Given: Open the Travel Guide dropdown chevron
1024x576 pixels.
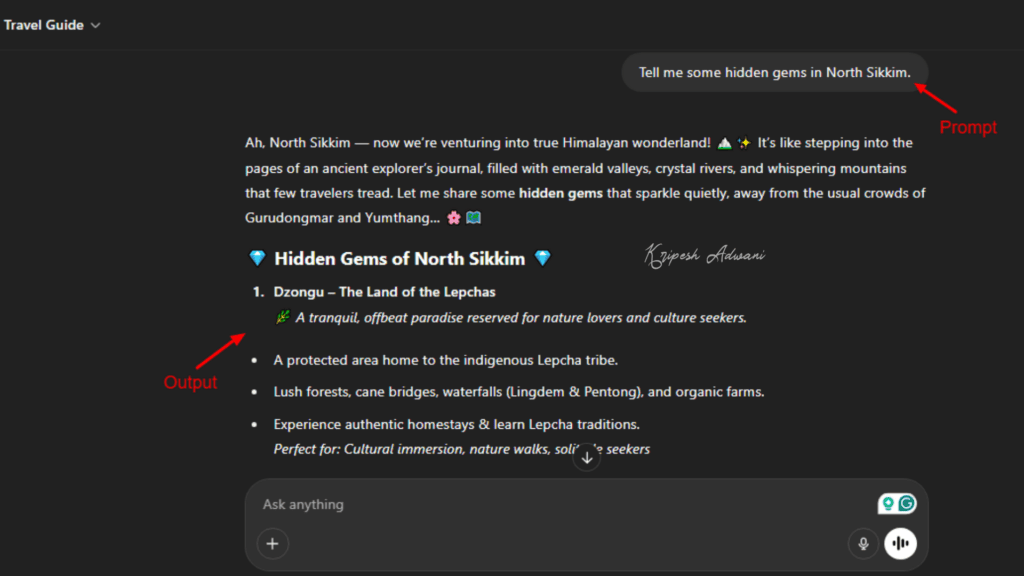Looking at the screenshot, I should (x=95, y=25).
